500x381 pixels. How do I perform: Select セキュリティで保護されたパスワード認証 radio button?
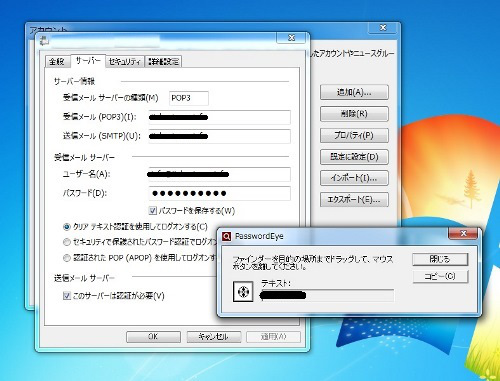point(67,242)
